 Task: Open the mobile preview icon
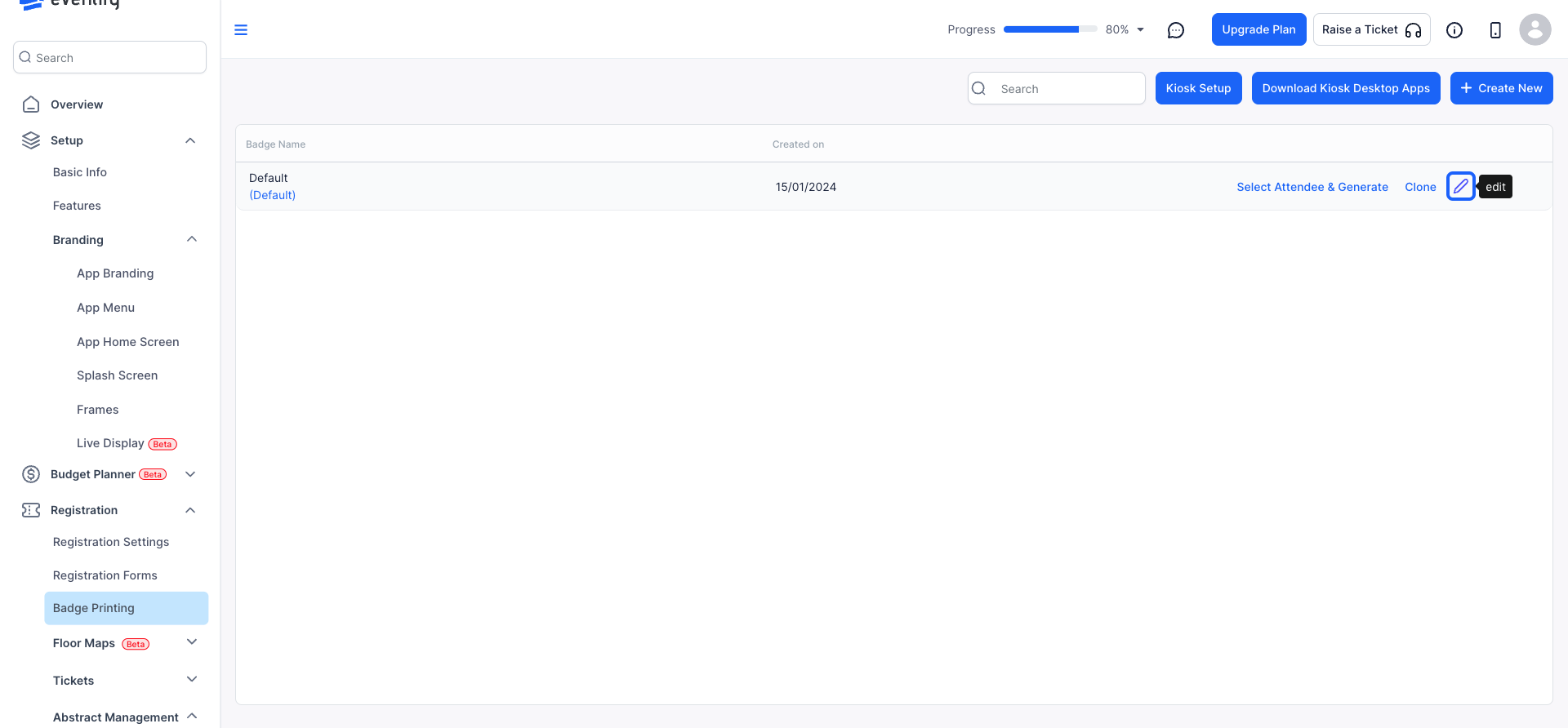1495,30
